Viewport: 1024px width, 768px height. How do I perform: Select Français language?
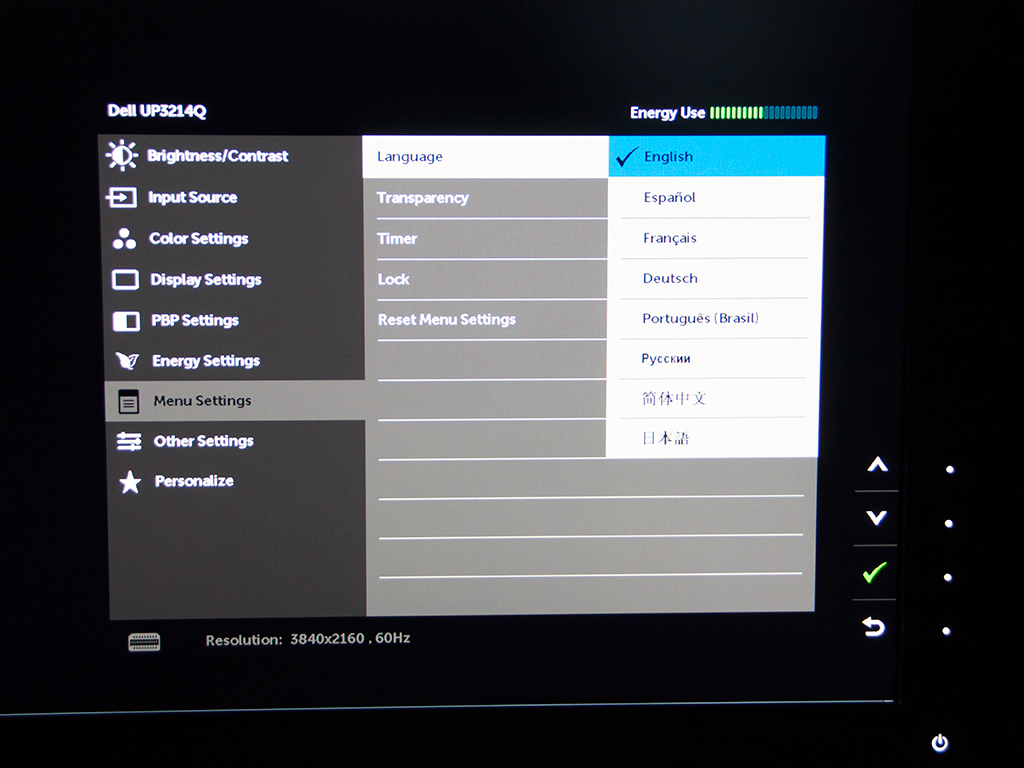715,238
